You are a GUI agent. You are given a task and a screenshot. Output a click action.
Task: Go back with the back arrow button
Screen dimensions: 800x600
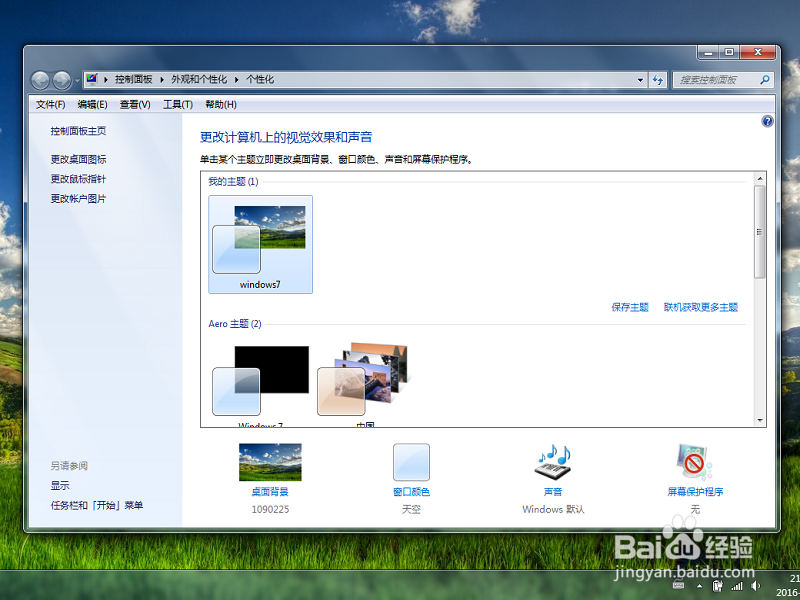tap(40, 80)
